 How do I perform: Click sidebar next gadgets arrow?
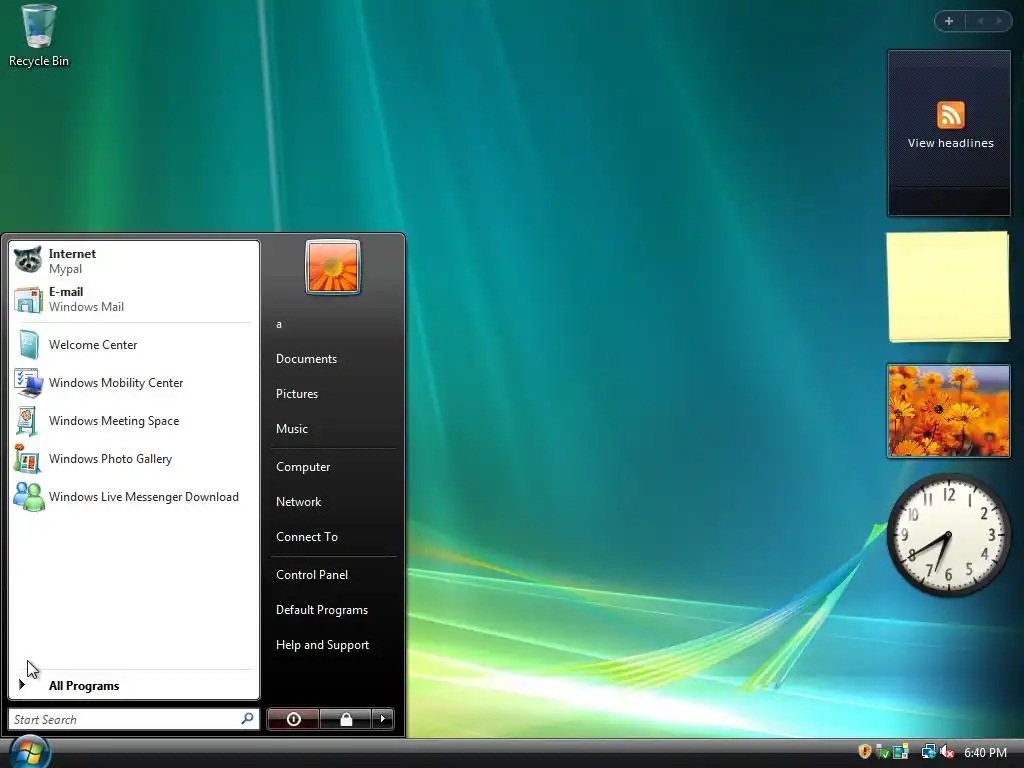coord(1000,21)
